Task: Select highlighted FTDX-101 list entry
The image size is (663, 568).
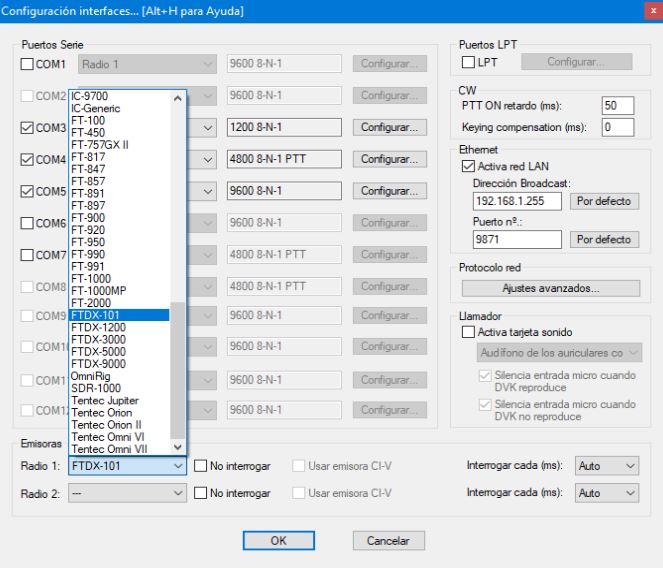Action: 120,315
